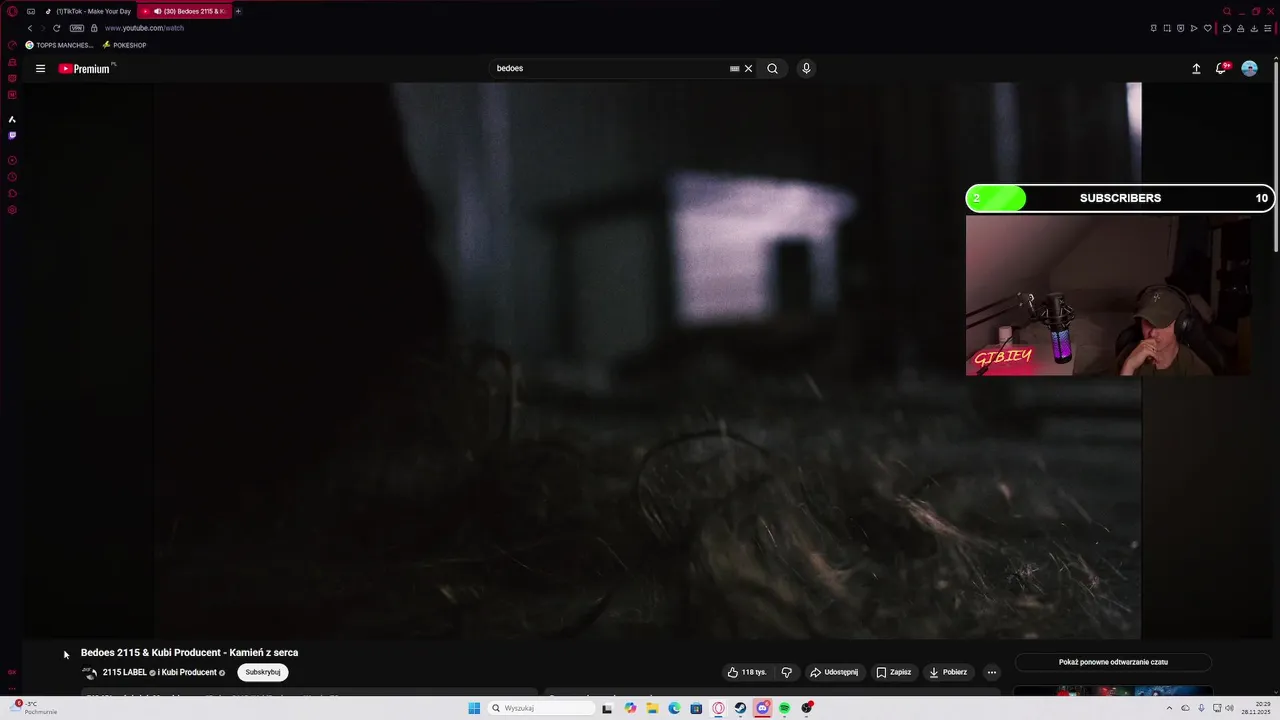The width and height of the screenshot is (1280, 720).
Task: Click the browser heart bookmark icon
Action: 1207,28
